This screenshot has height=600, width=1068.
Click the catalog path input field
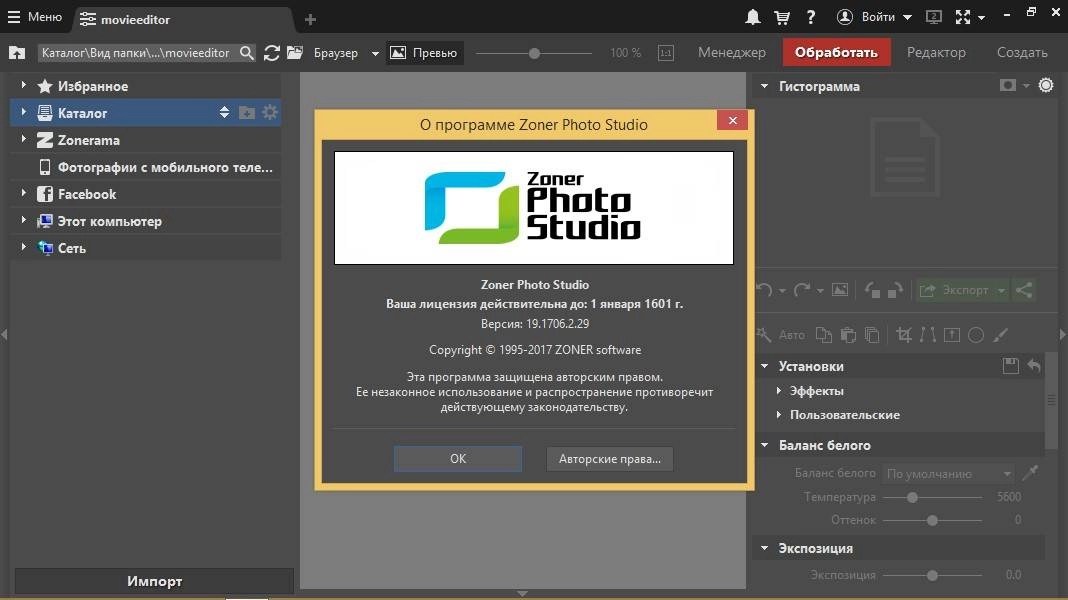[136, 52]
